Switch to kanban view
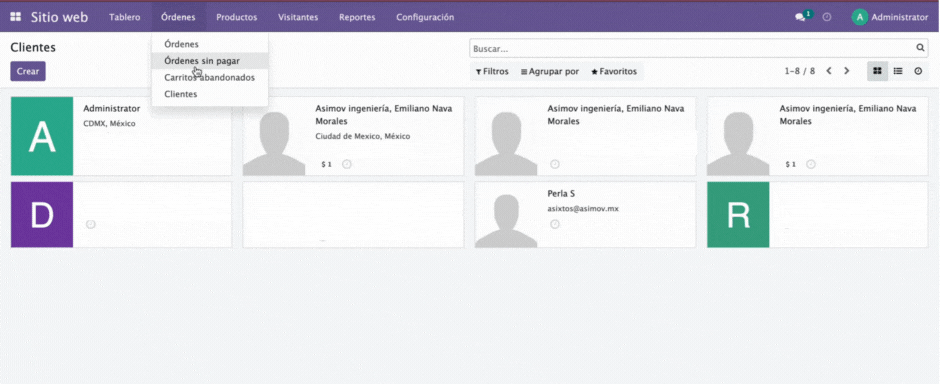This screenshot has height=384, width=940. pyautogui.click(x=877, y=71)
